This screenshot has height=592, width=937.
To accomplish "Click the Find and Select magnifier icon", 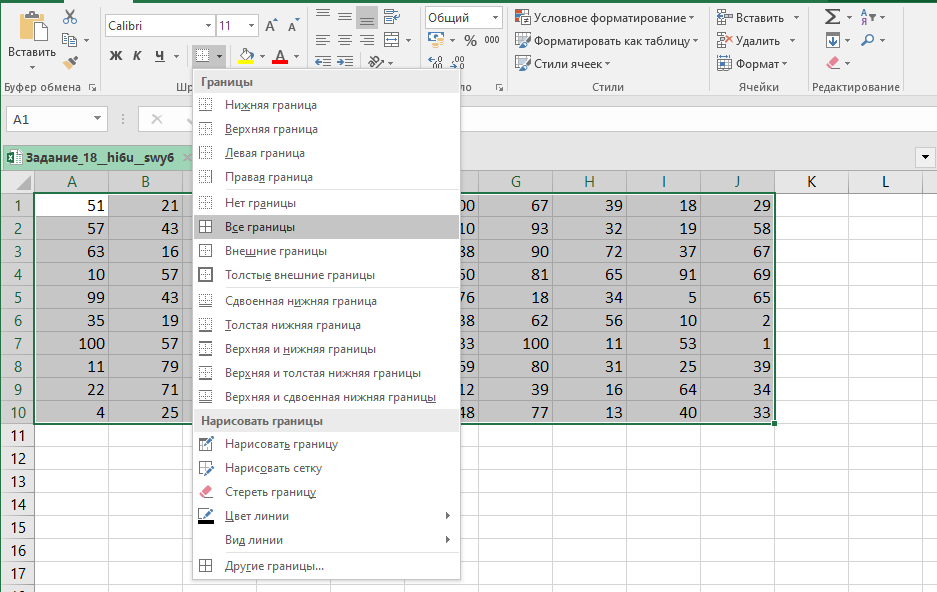I will pyautogui.click(x=866, y=40).
